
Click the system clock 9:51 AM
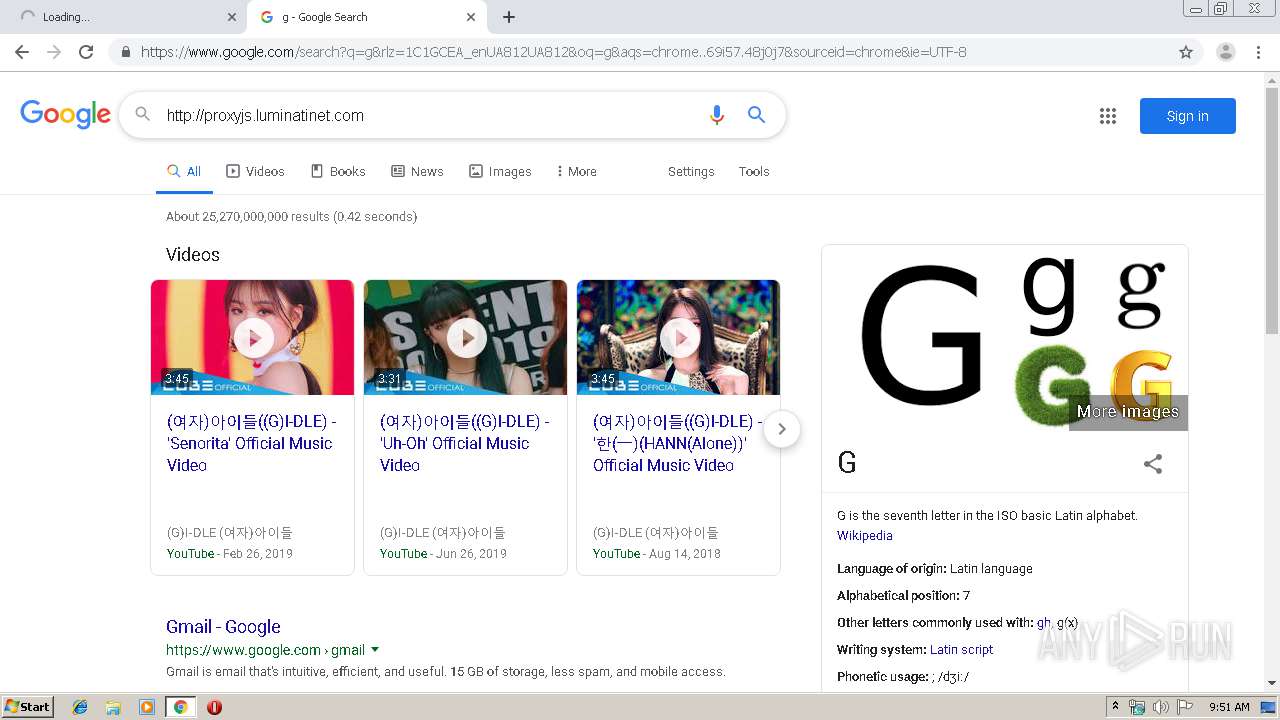[1229, 707]
